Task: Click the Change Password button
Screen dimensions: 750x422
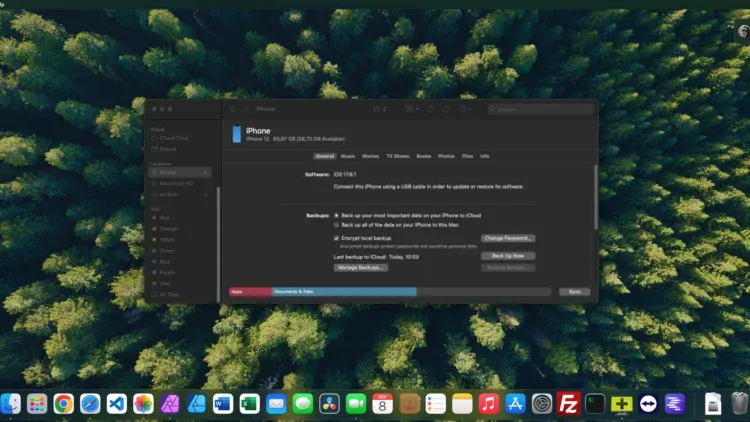Action: point(508,238)
